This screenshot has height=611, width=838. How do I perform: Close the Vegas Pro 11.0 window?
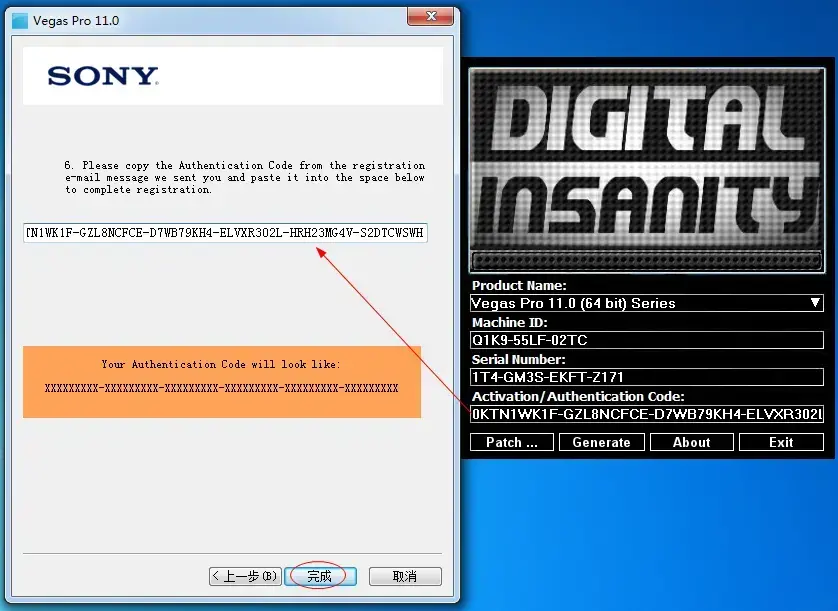click(x=431, y=16)
